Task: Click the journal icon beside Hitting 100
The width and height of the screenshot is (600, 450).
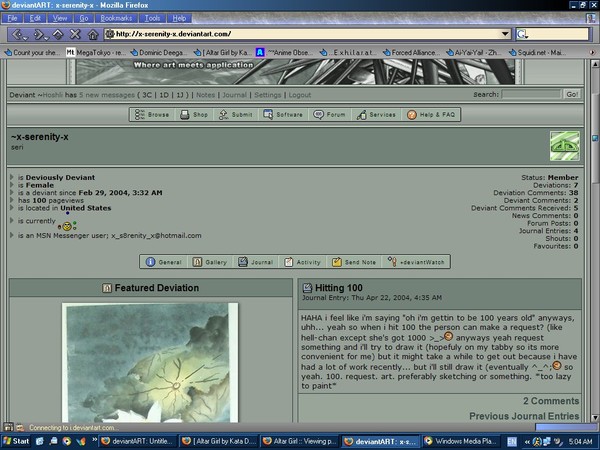Action: 307,288
